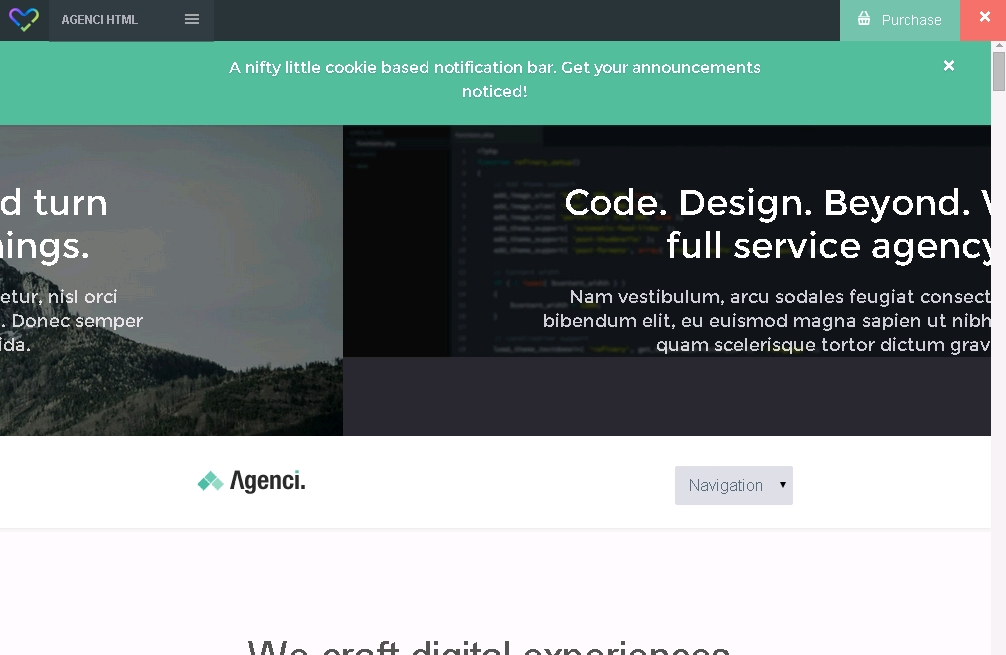Click the Agenci diamond logo icon
The height and width of the screenshot is (655, 1006).
tap(210, 482)
